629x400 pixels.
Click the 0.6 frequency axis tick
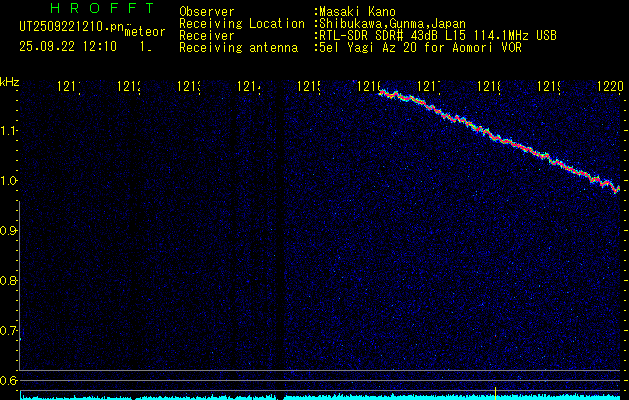pos(9,380)
